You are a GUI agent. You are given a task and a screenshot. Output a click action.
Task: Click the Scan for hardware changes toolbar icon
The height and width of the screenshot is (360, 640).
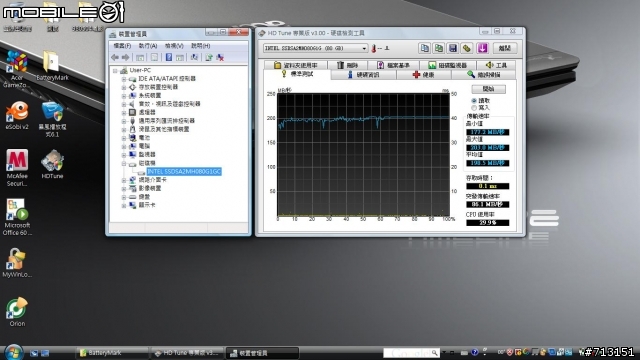point(194,58)
